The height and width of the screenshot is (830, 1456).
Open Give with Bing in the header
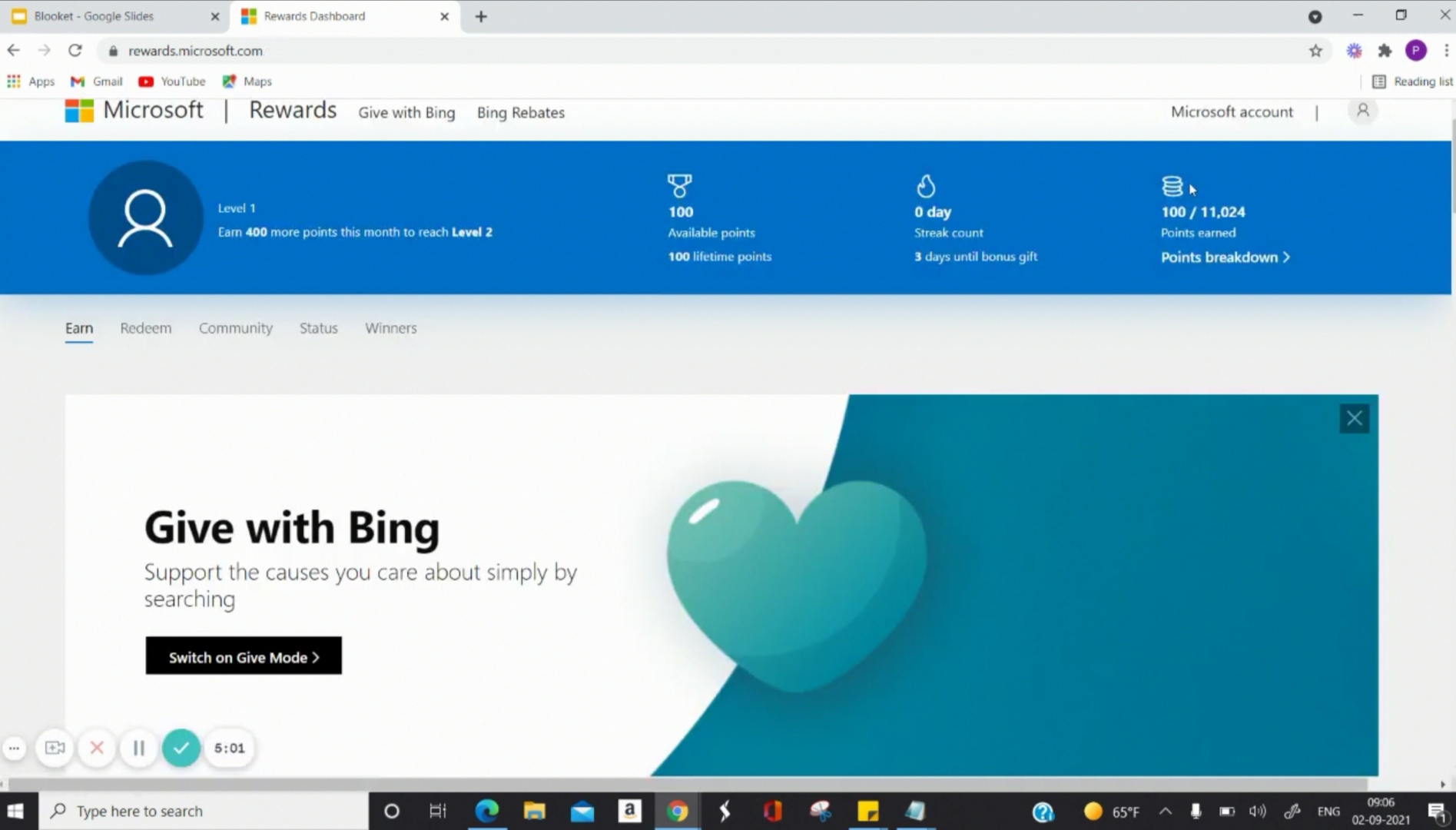pyautogui.click(x=406, y=113)
